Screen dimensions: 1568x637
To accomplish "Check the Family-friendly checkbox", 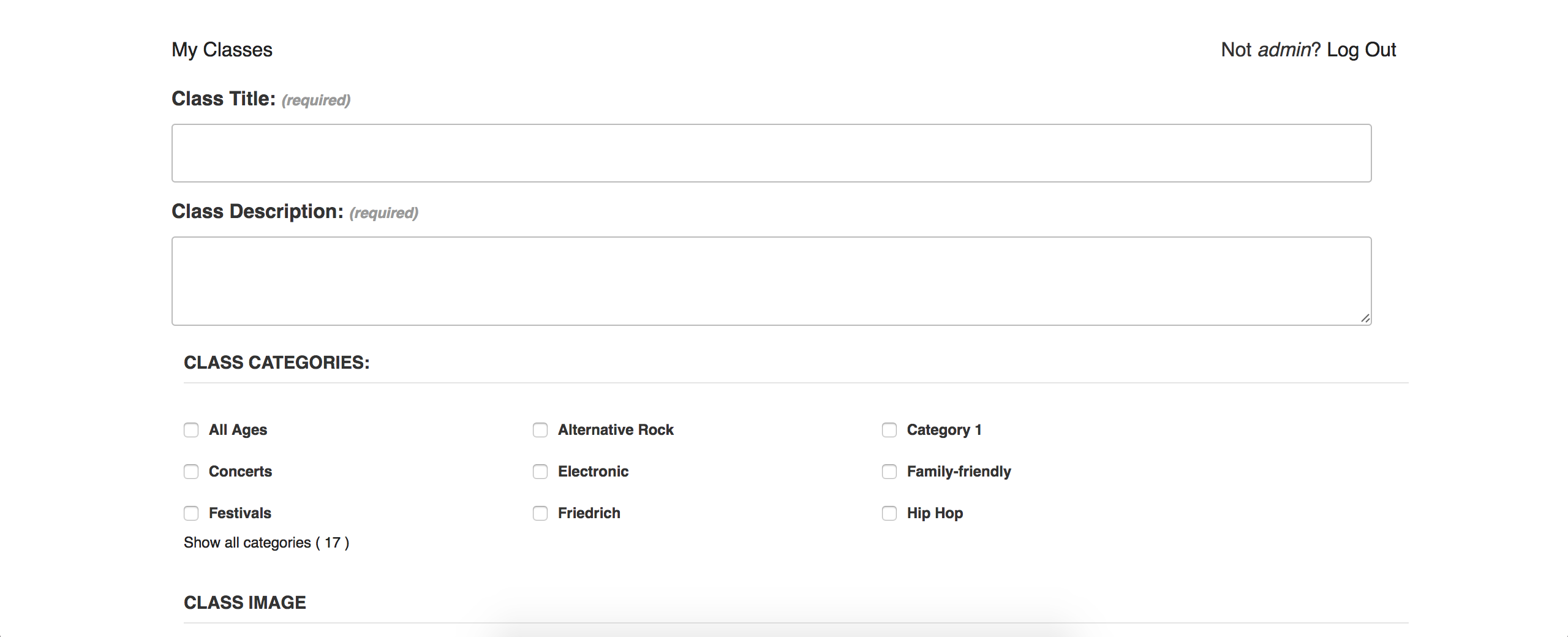I will point(889,472).
